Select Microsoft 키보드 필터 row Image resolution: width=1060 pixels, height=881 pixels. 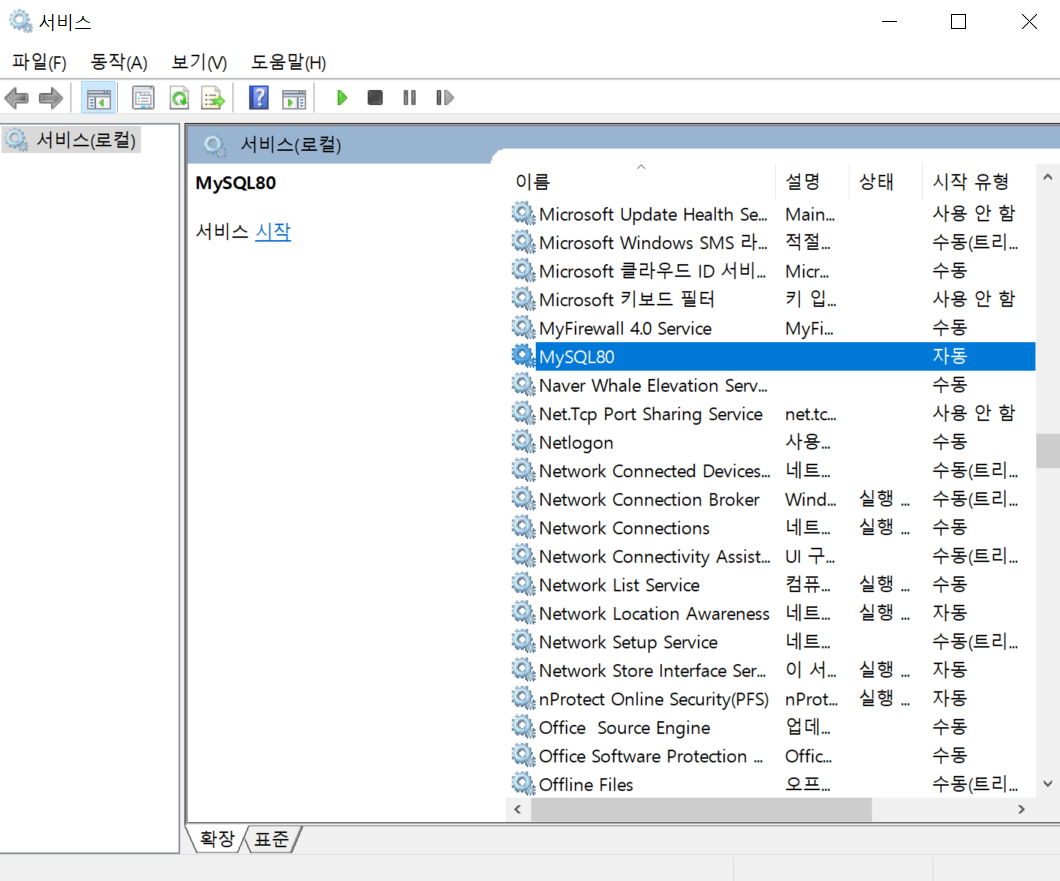coord(772,300)
